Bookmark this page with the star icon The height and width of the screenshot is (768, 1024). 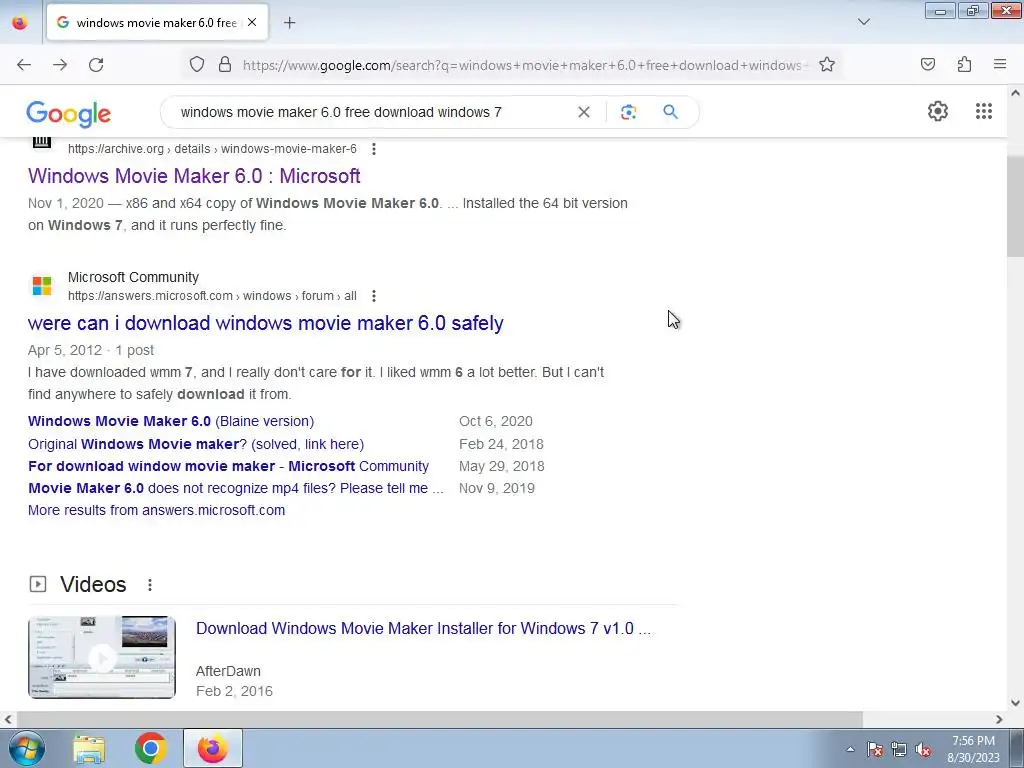(827, 65)
